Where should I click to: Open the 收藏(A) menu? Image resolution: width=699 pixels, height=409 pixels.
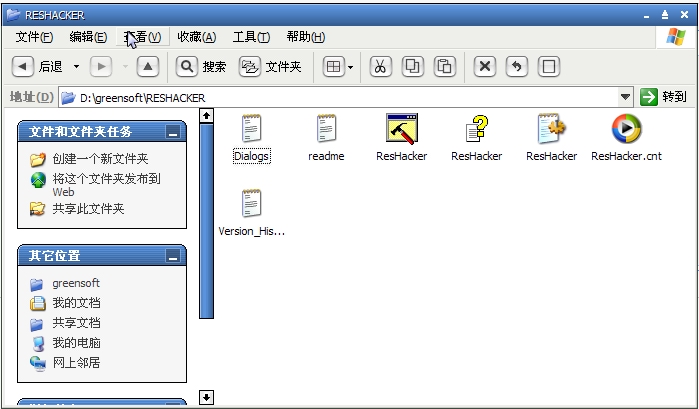197,37
